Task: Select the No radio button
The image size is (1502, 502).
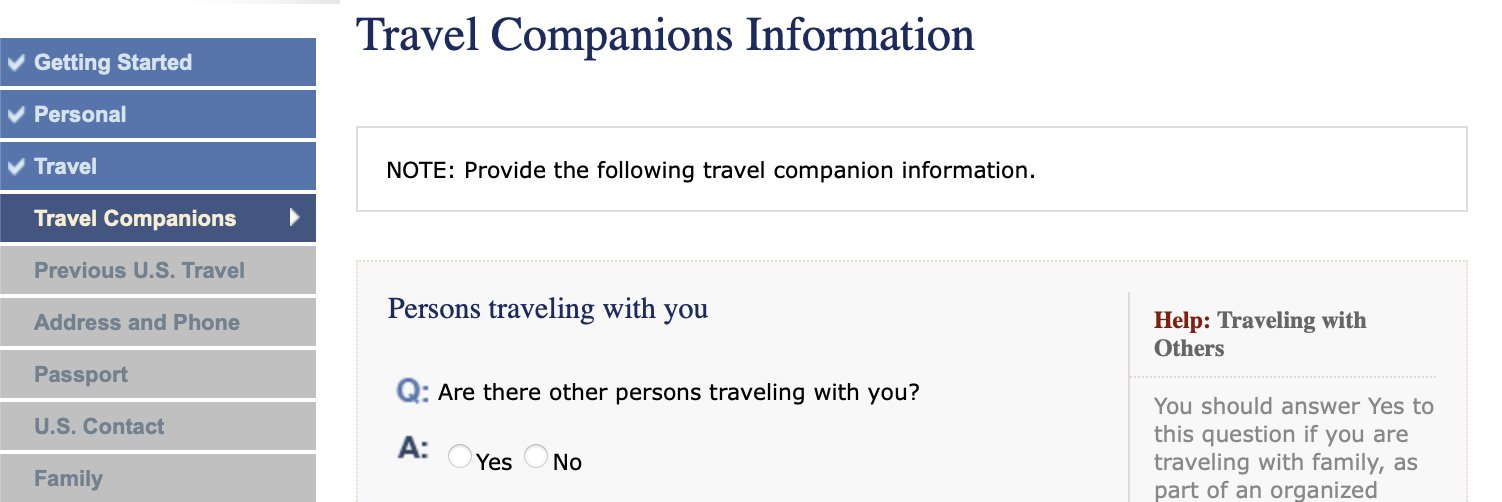Action: (x=536, y=456)
